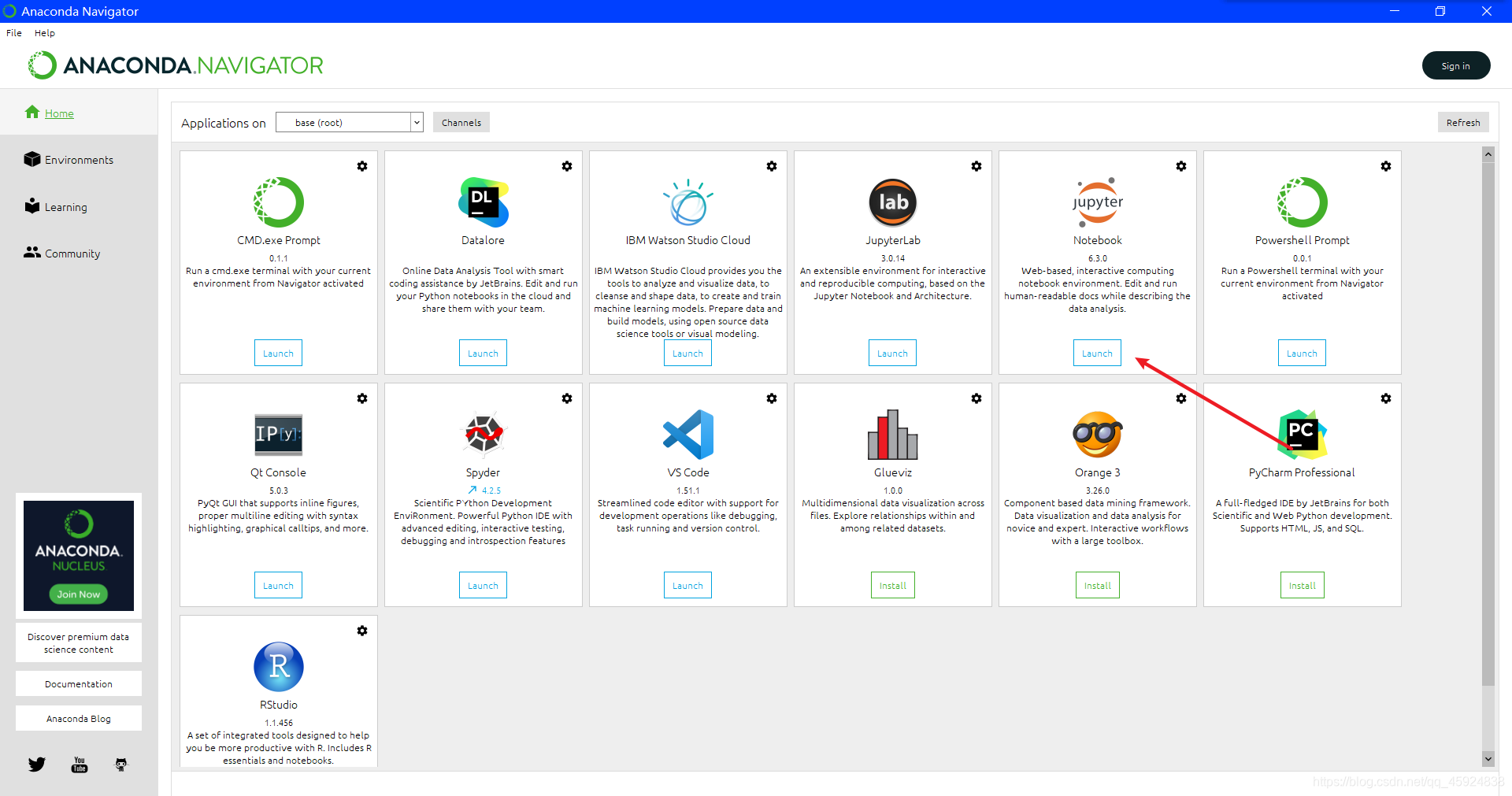
Task: Launch CMD.exe Prompt
Action: pos(279,353)
